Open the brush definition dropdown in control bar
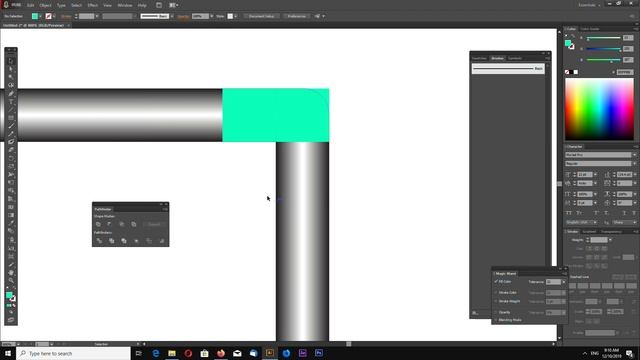The image size is (640, 360). click(x=171, y=16)
